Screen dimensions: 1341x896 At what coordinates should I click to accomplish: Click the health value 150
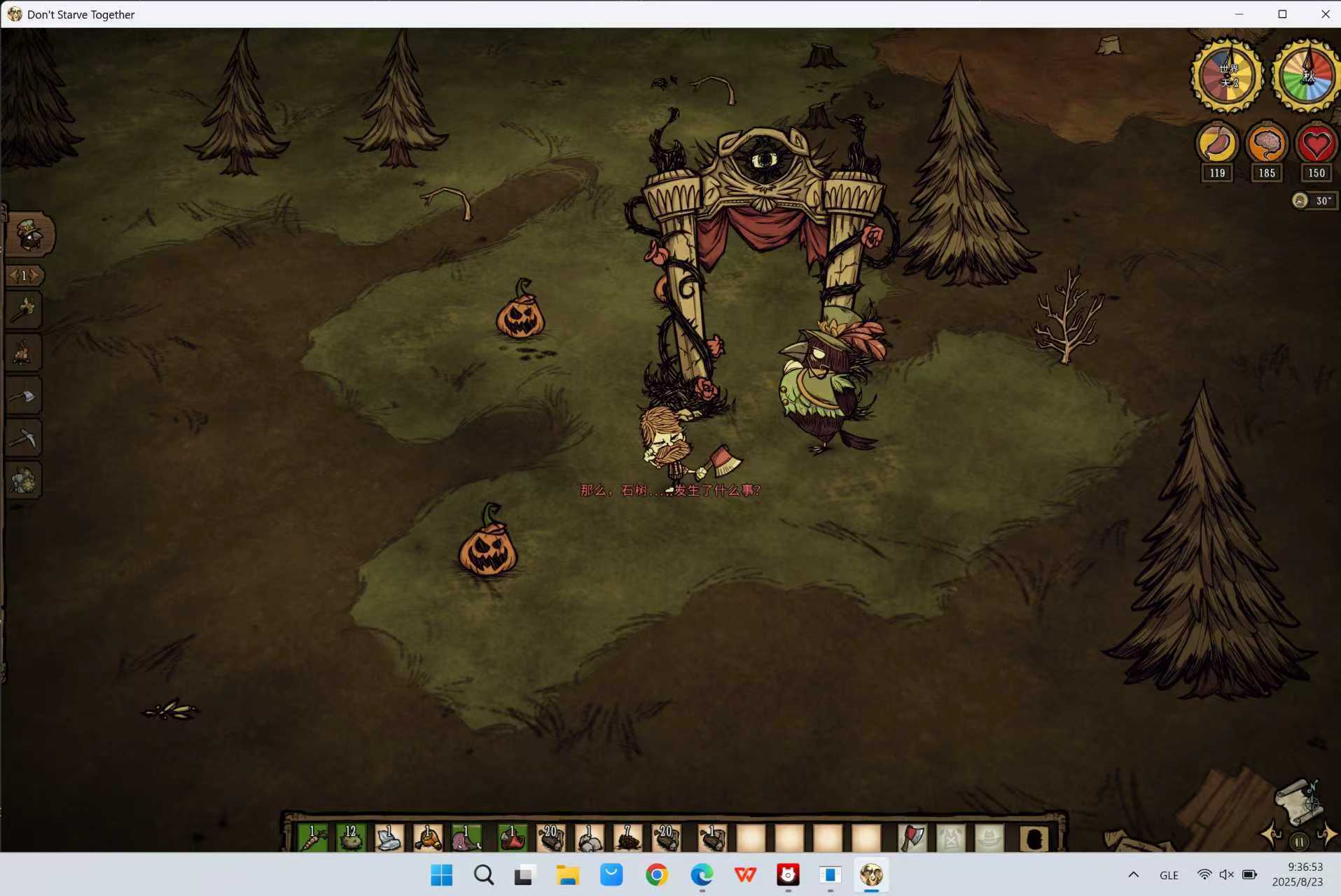coord(1316,173)
